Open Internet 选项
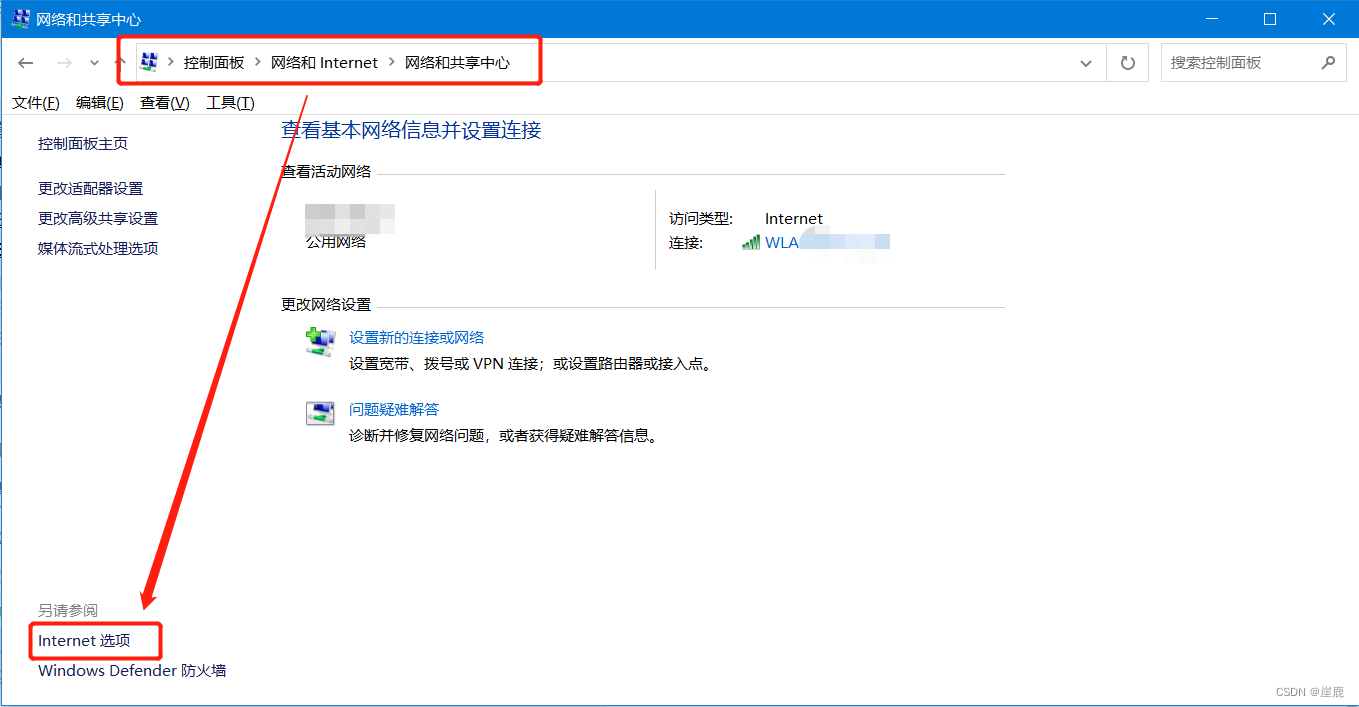This screenshot has width=1359, height=707. pyautogui.click(x=84, y=640)
